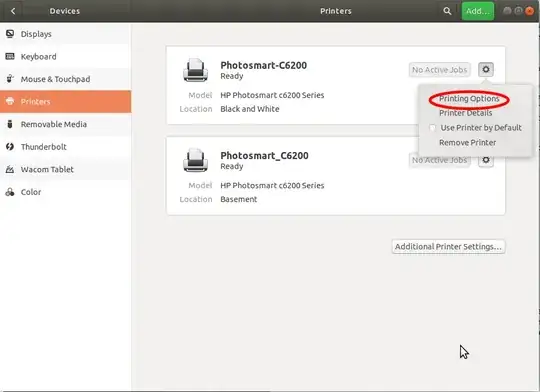The height and width of the screenshot is (392, 540).
Task: Open Mouse & Touchpad settings
Action: (65, 79)
